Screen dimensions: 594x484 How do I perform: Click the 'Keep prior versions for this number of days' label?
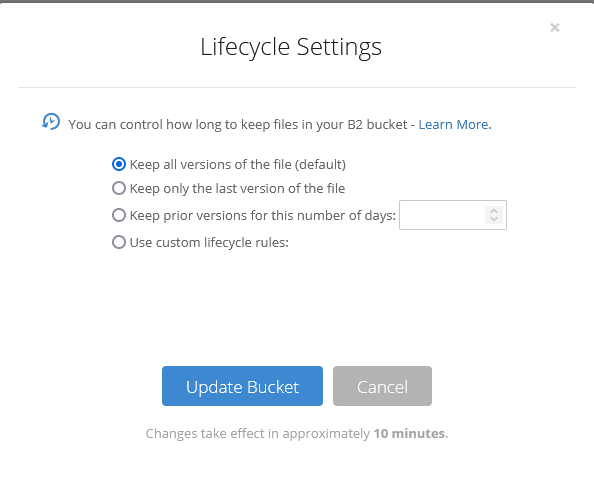(263, 215)
